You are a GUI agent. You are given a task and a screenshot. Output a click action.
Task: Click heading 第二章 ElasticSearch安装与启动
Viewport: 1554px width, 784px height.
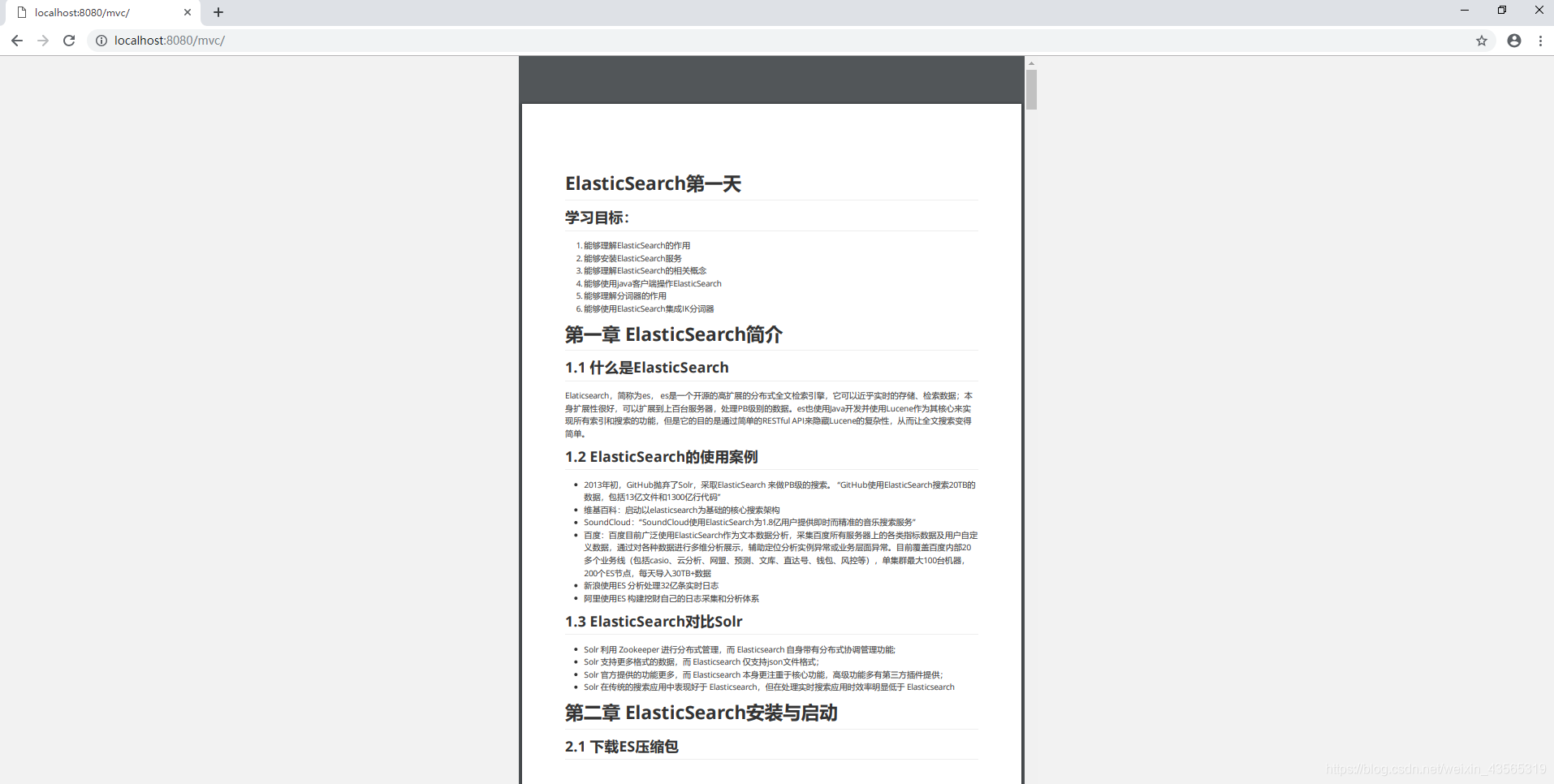click(x=701, y=713)
